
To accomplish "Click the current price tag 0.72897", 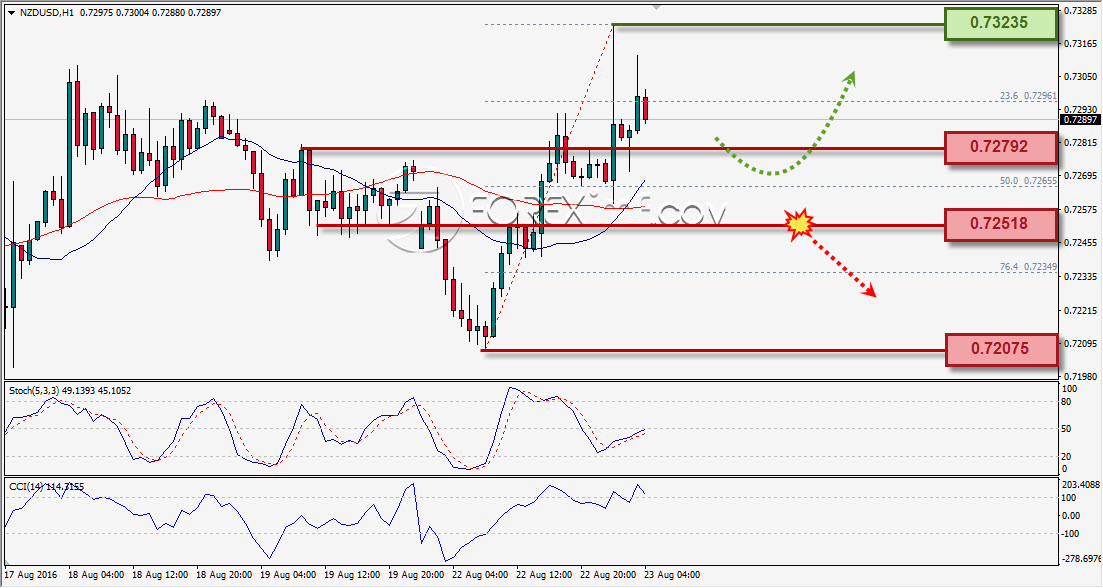I will point(1080,120).
